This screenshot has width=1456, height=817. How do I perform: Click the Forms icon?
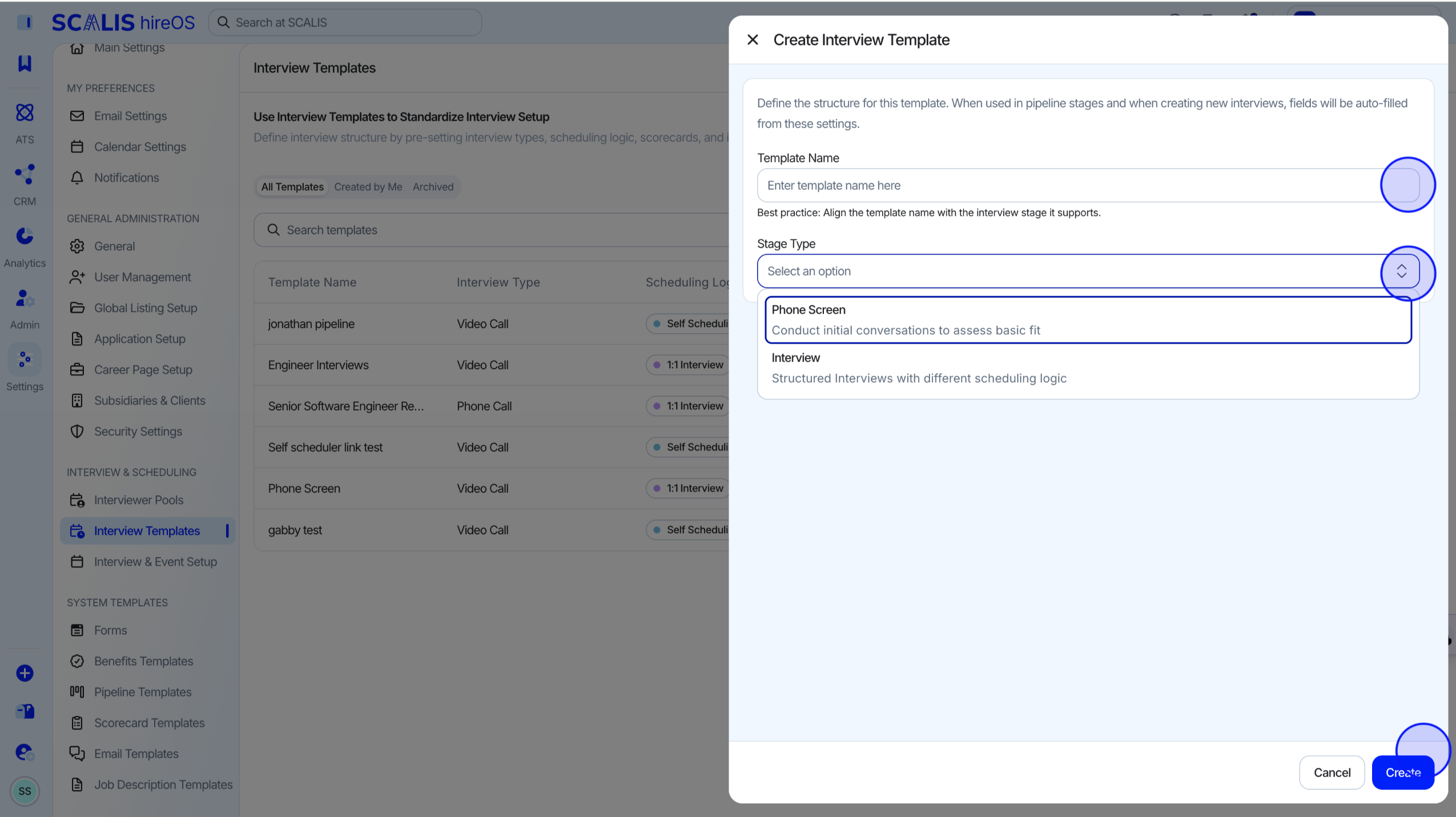(77, 630)
